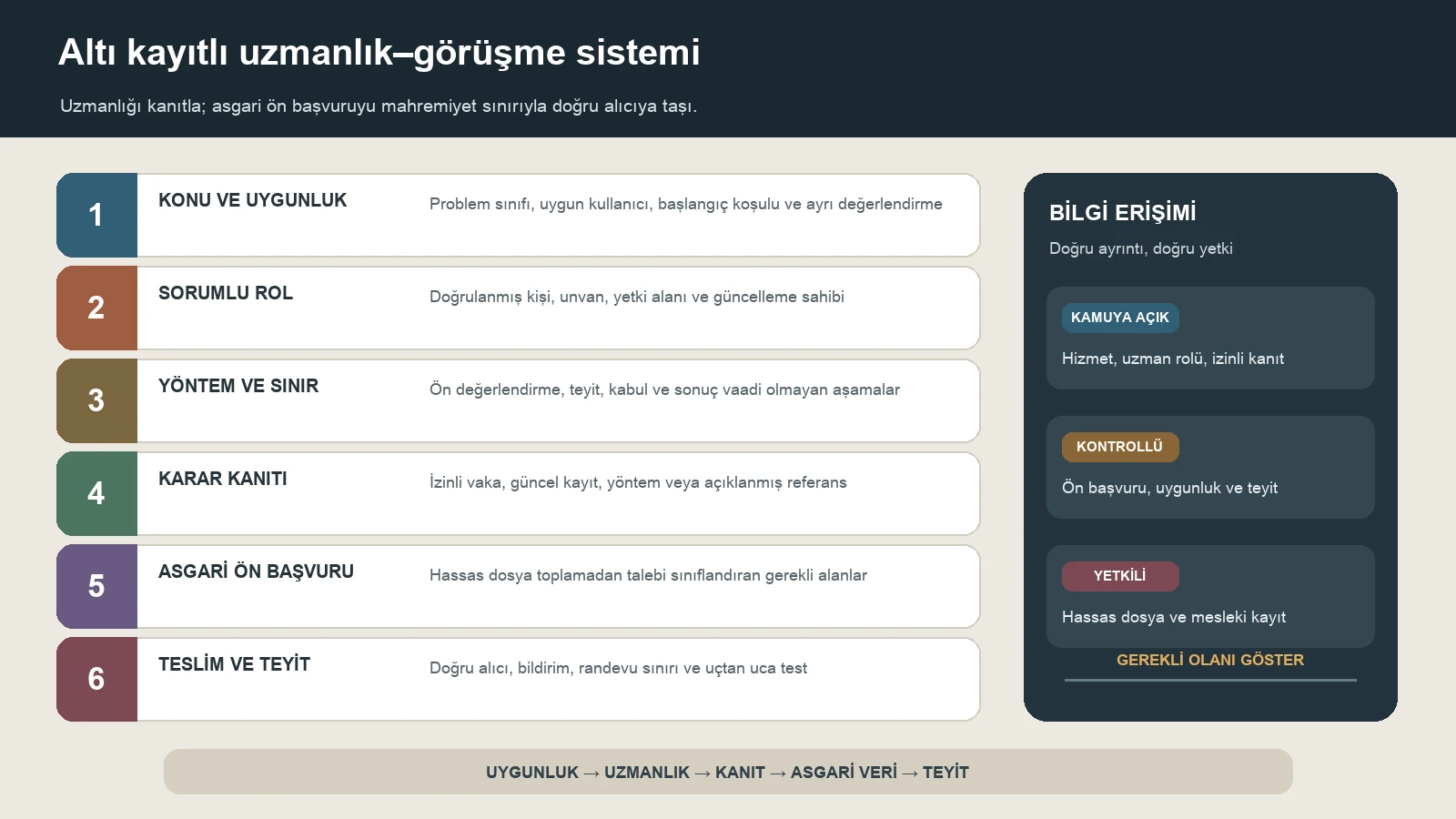
Task: Click the number 4 tile
Action: (96, 493)
